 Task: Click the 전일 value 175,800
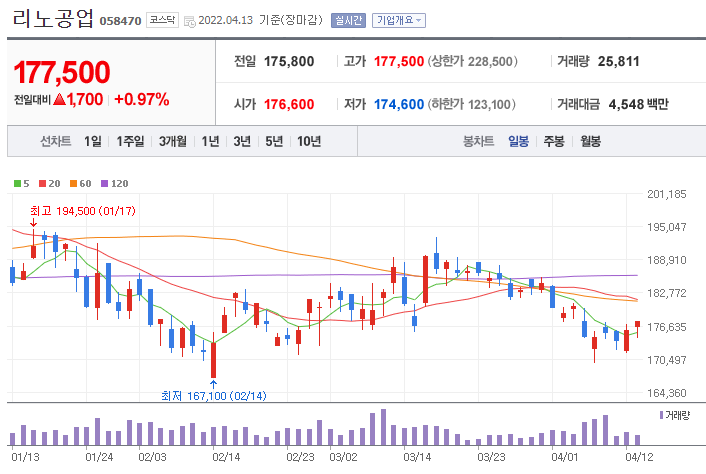[289, 61]
